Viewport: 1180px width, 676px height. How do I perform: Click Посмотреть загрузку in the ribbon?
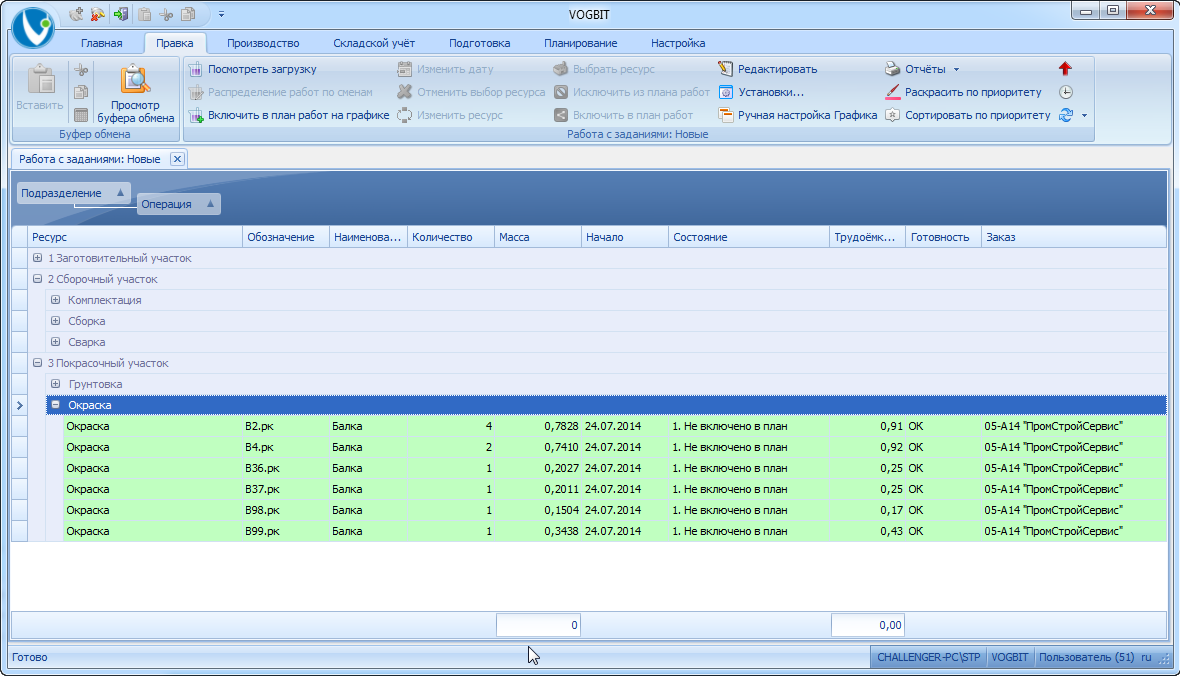tap(253, 69)
